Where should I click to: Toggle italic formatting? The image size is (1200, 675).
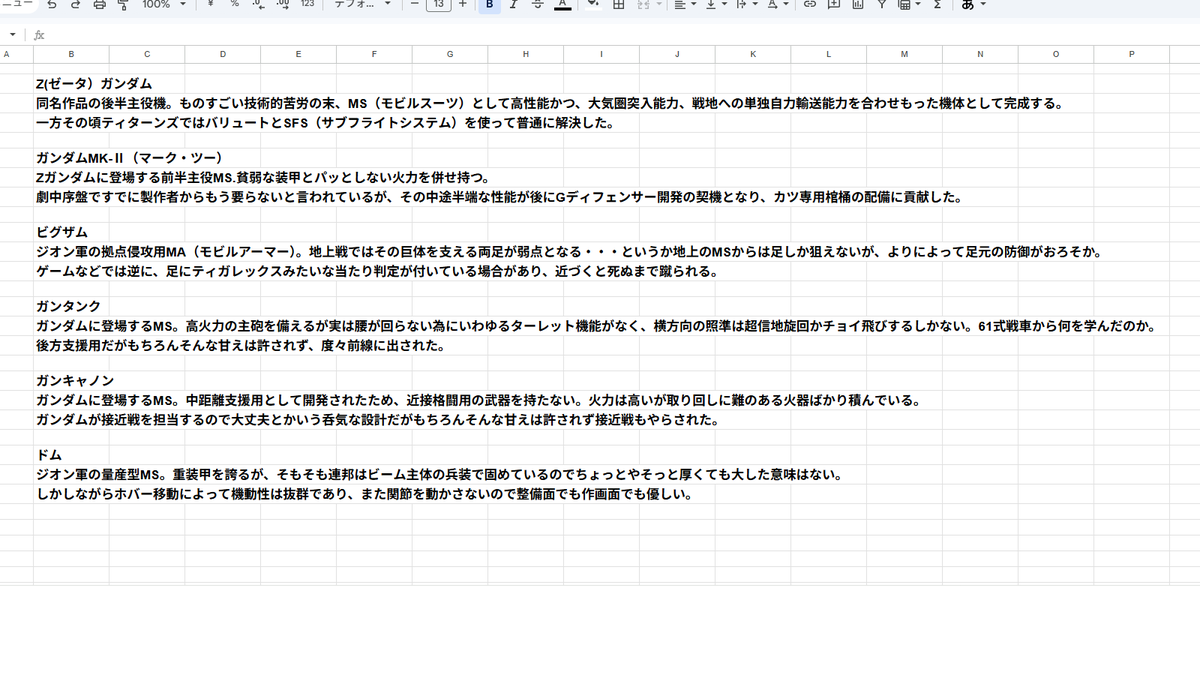pos(513,5)
